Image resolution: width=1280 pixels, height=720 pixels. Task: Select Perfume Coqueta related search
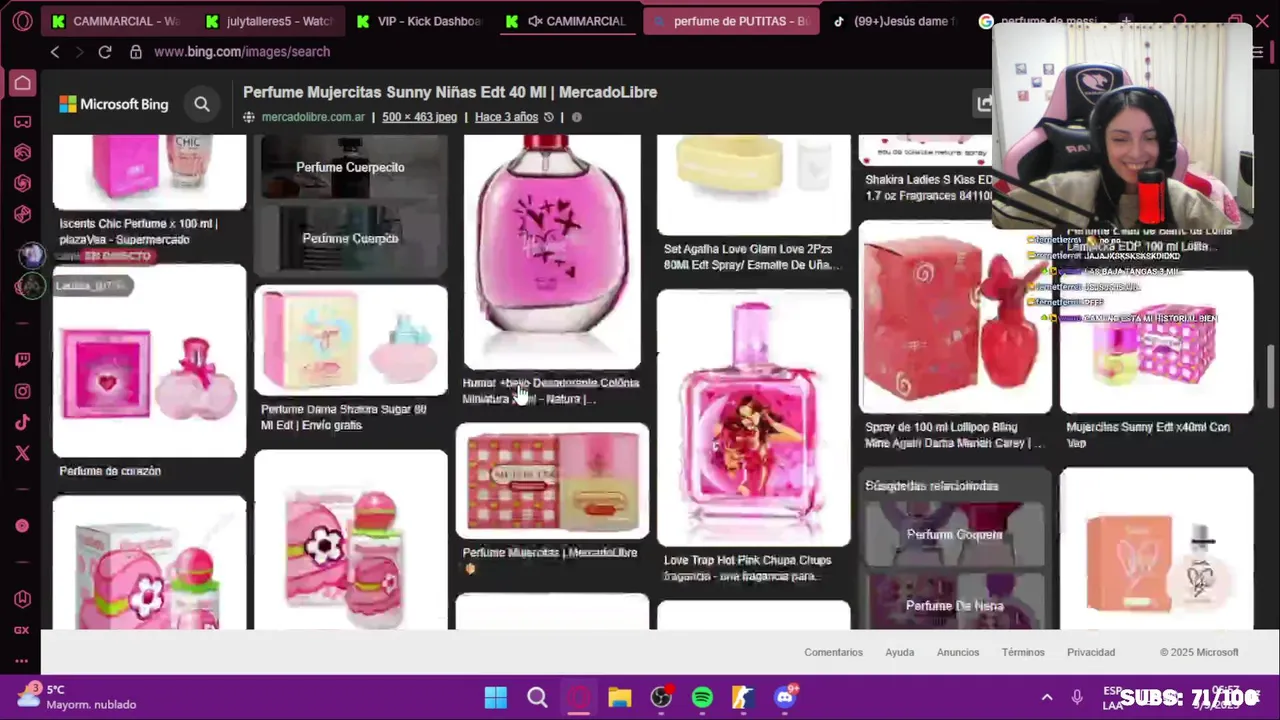954,534
